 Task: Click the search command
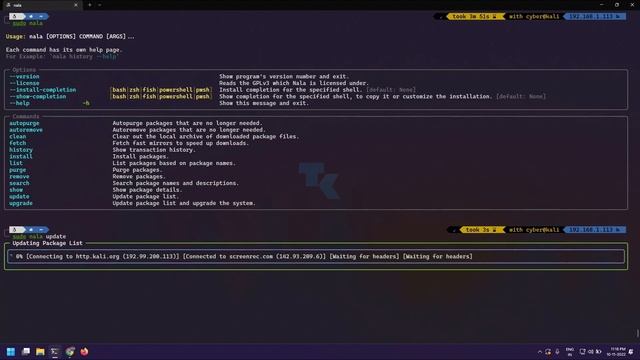19,183
